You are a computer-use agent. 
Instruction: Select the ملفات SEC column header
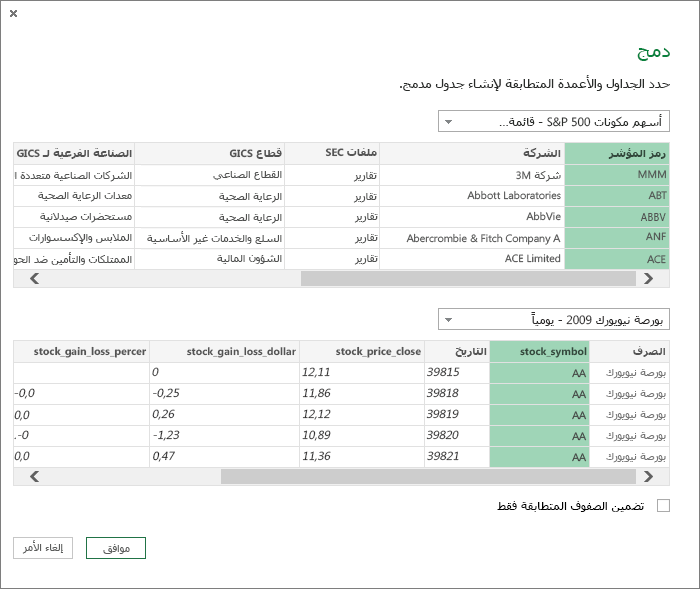coord(332,154)
